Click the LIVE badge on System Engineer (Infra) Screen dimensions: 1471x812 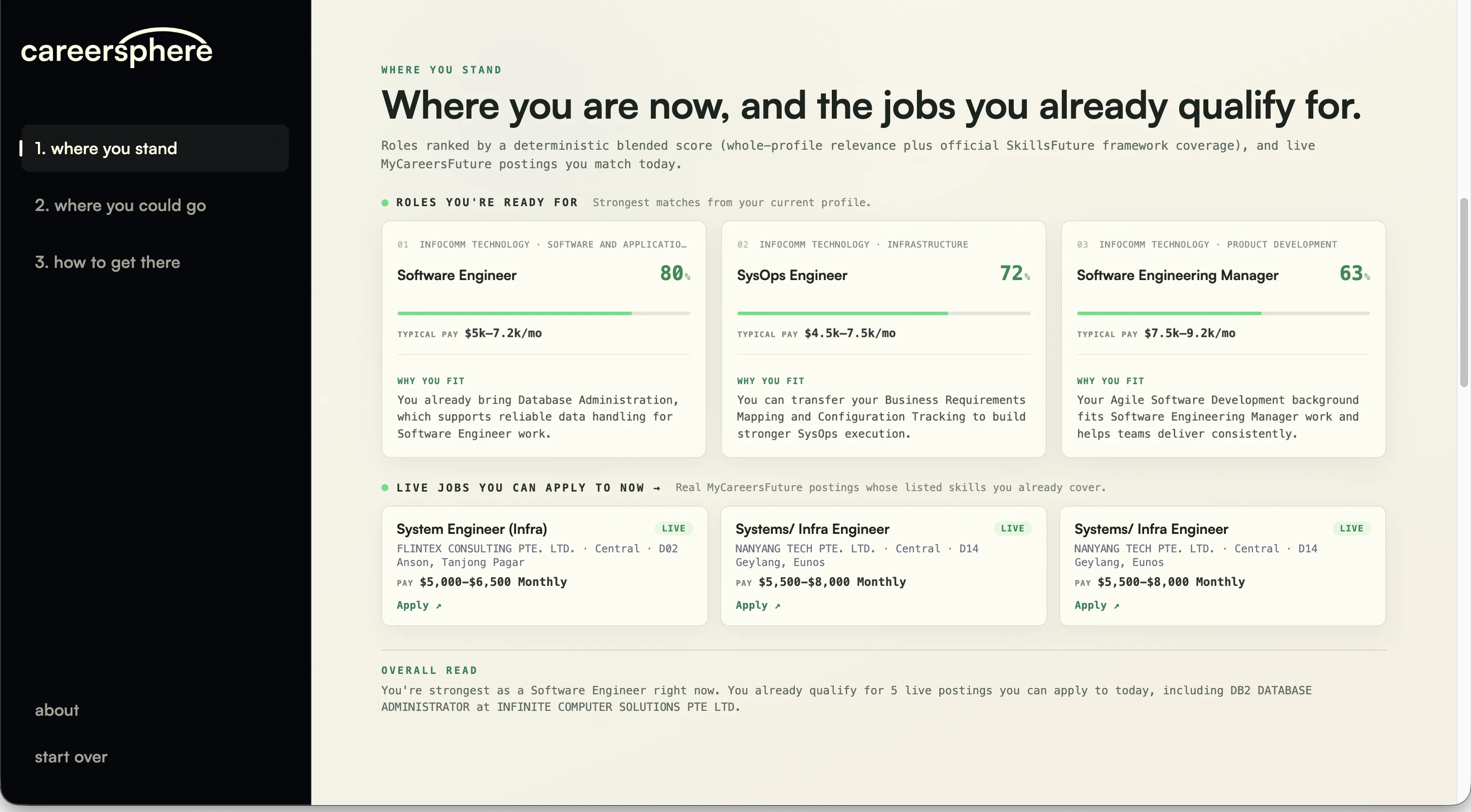click(x=673, y=529)
